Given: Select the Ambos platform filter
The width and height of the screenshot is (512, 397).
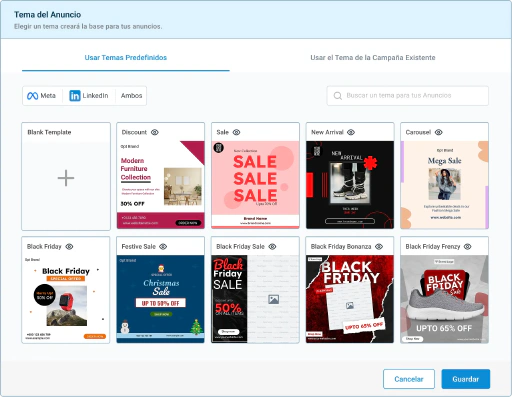Looking at the screenshot, I should [131, 96].
